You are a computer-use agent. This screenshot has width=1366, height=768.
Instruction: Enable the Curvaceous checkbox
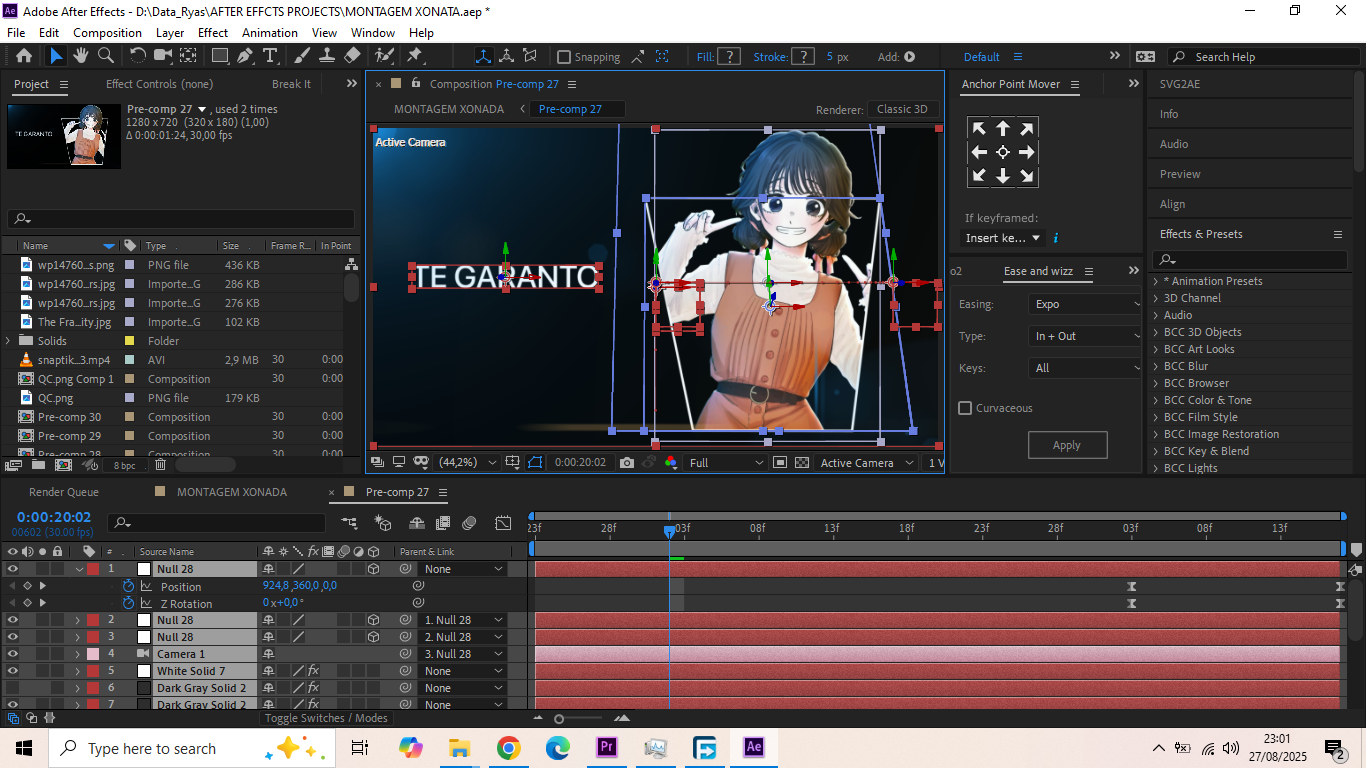(965, 408)
